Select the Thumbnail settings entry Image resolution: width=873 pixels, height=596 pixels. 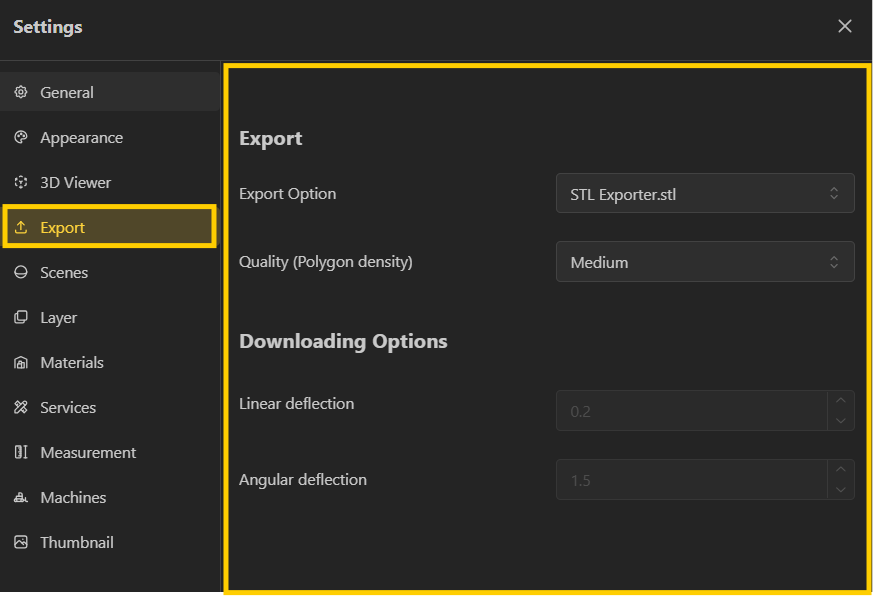pos(77,542)
